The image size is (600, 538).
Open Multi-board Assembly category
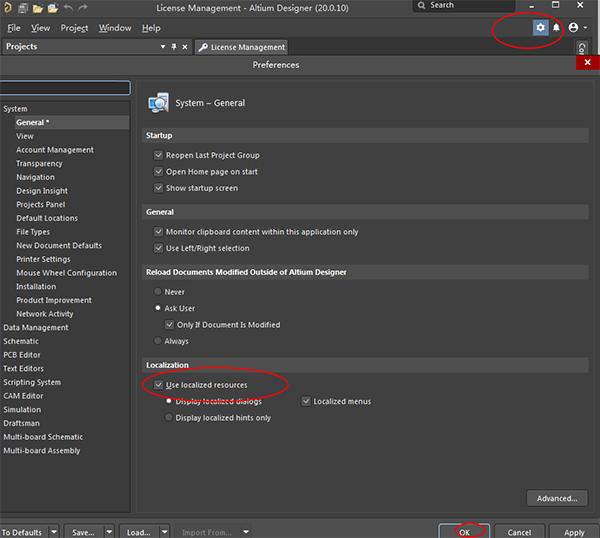coord(42,450)
